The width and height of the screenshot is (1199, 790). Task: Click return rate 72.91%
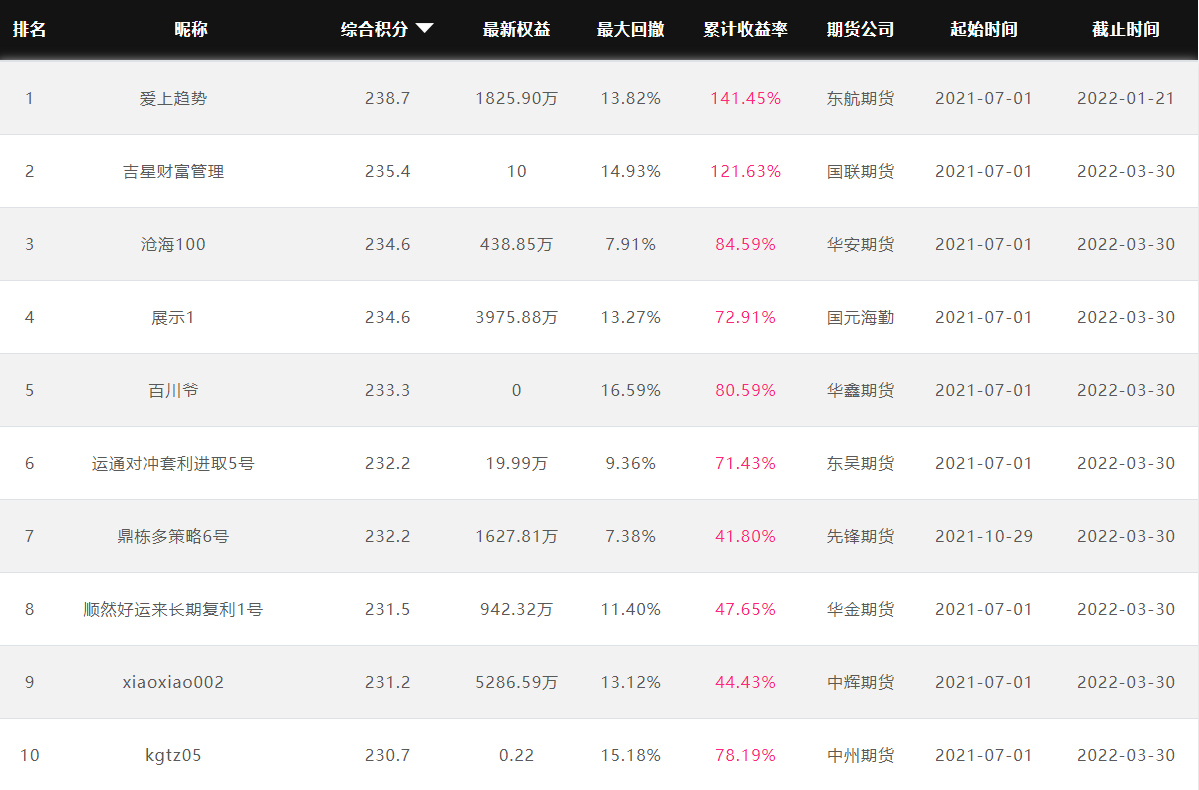[x=746, y=317]
